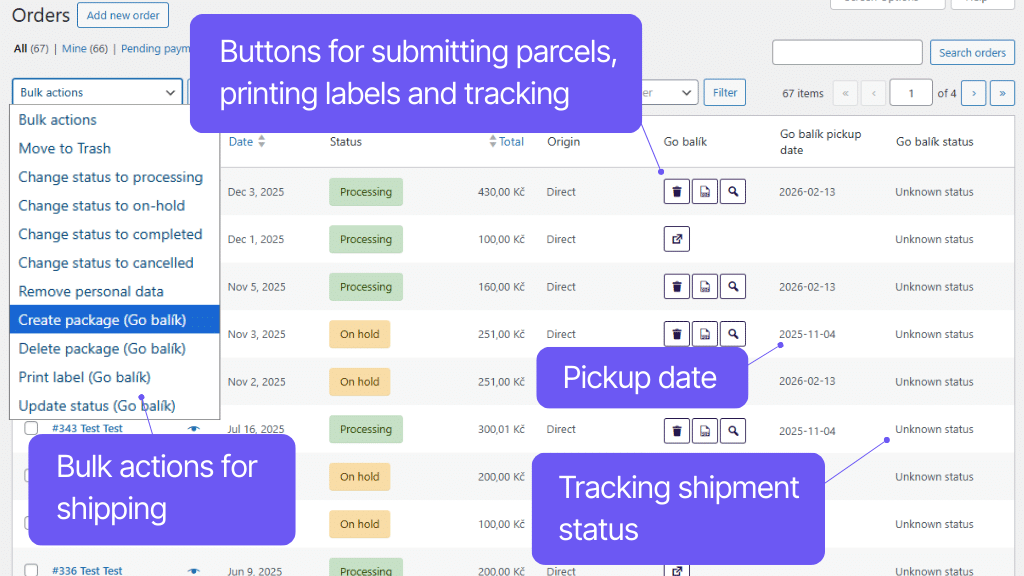
Task: Go to next page of orders
Action: (x=974, y=93)
